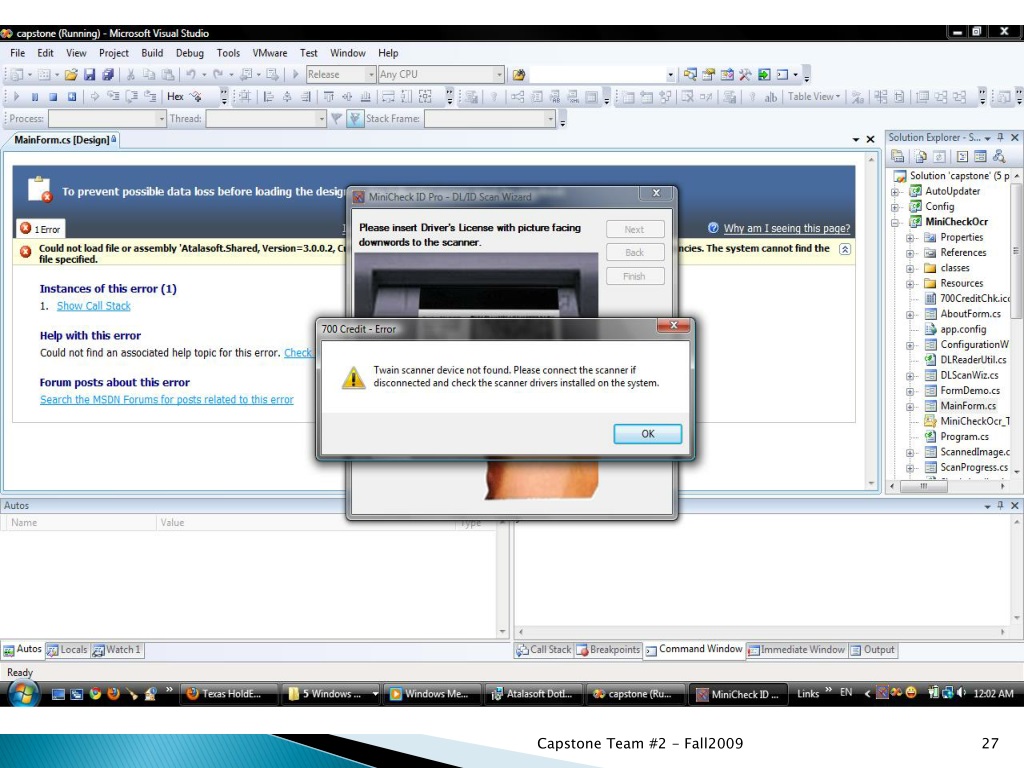
Task: Expand the AutoUpdater project node
Action: coord(895,192)
